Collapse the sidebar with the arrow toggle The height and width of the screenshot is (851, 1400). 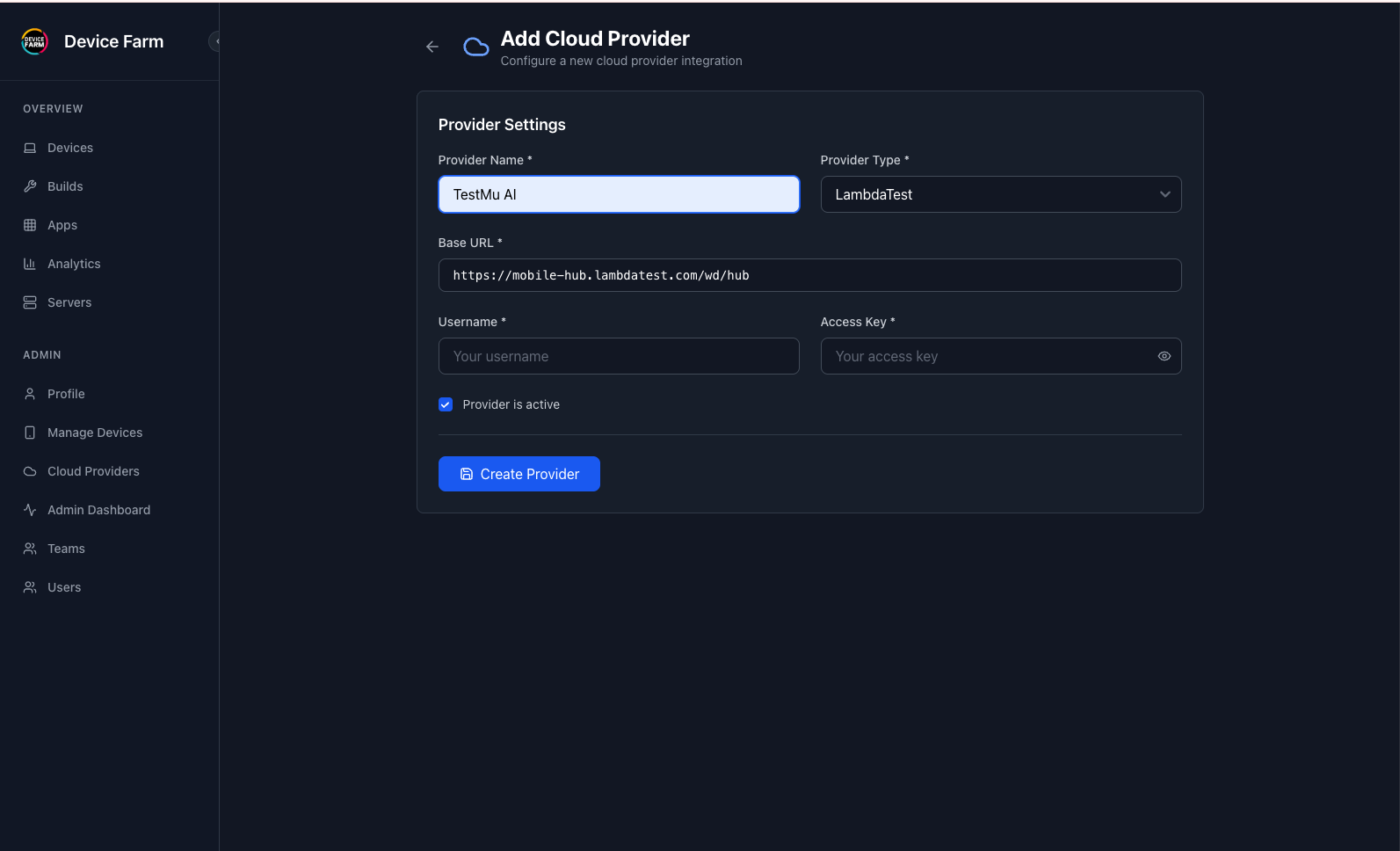pos(214,41)
